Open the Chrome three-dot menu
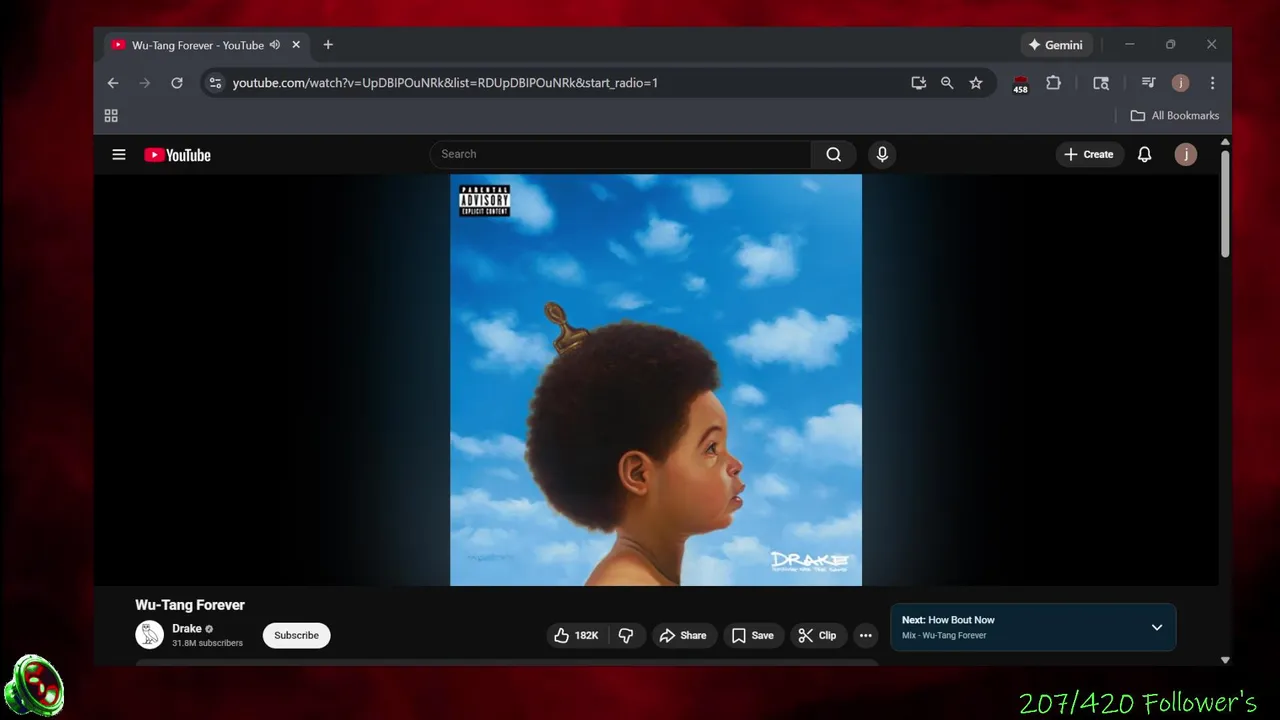 [1212, 83]
